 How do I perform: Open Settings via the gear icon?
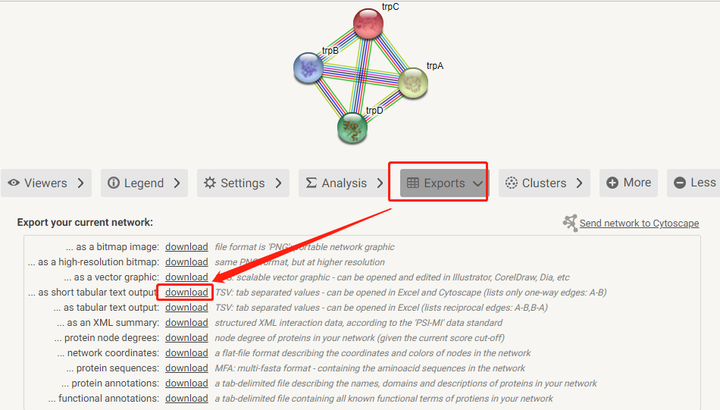coord(209,183)
